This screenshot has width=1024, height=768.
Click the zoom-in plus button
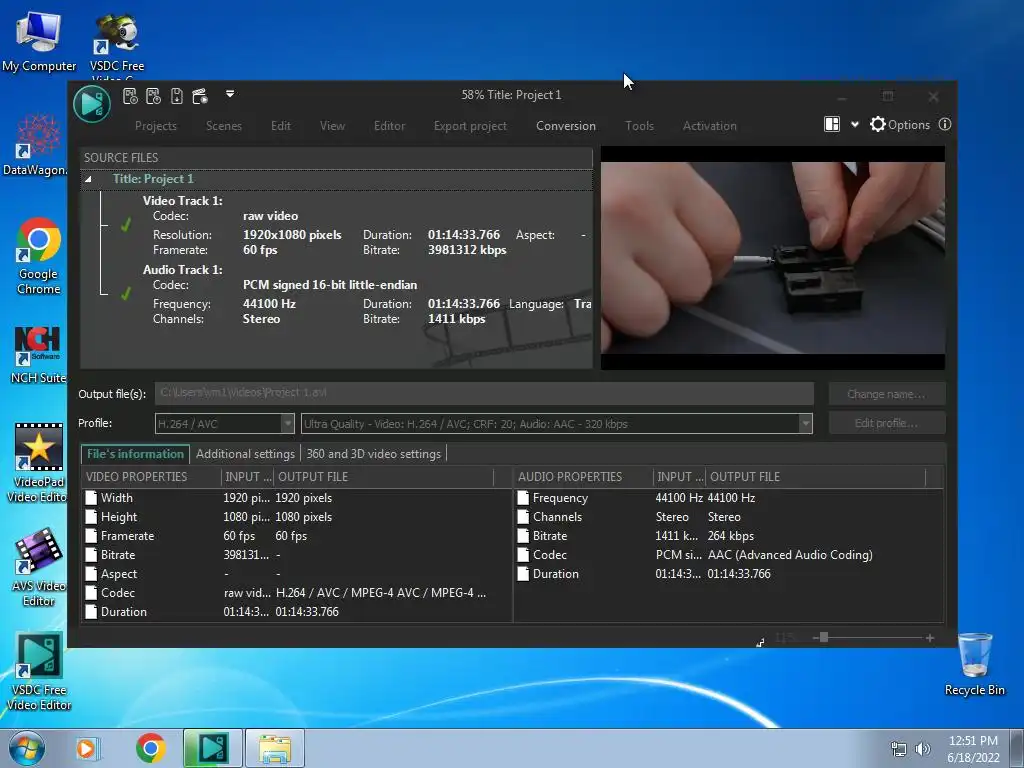pos(929,637)
